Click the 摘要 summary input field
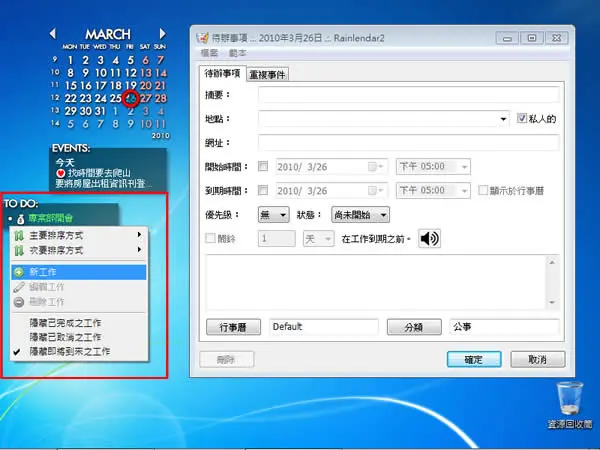Image resolution: width=600 pixels, height=450 pixels. (408, 95)
